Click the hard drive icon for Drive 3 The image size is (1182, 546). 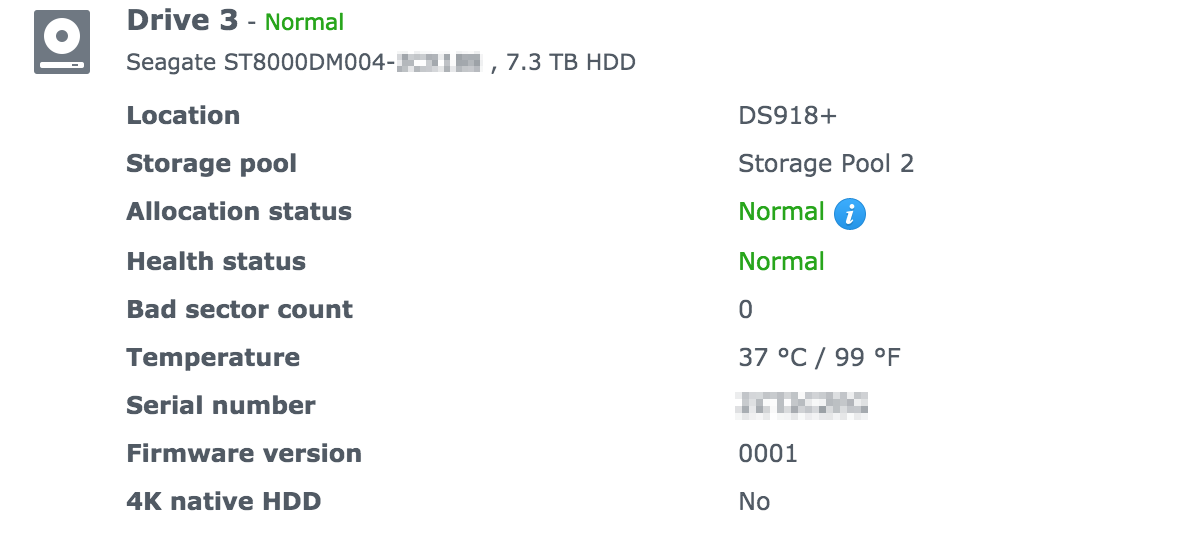[x=62, y=42]
